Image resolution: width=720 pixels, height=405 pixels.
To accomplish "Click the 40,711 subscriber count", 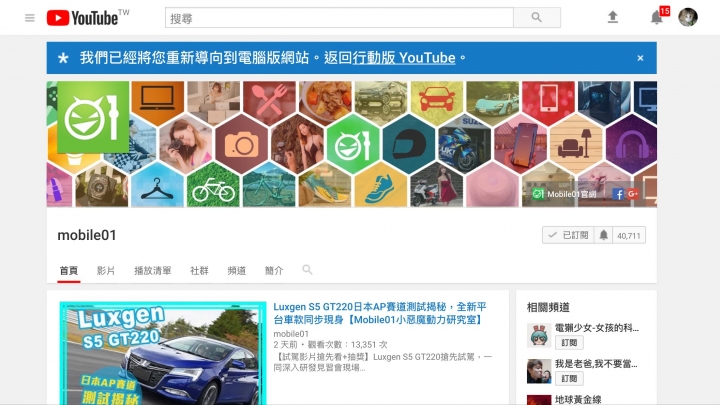I will 629,236.
